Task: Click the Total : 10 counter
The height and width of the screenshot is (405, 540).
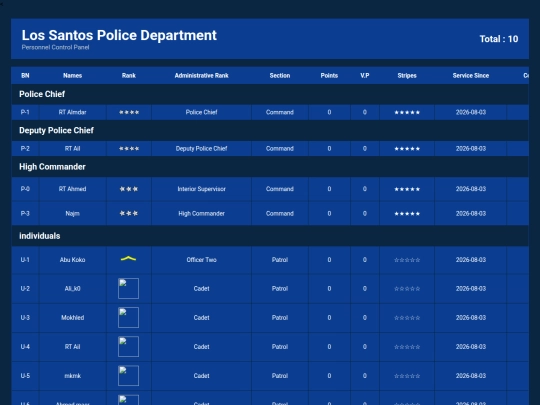Action: [499, 39]
